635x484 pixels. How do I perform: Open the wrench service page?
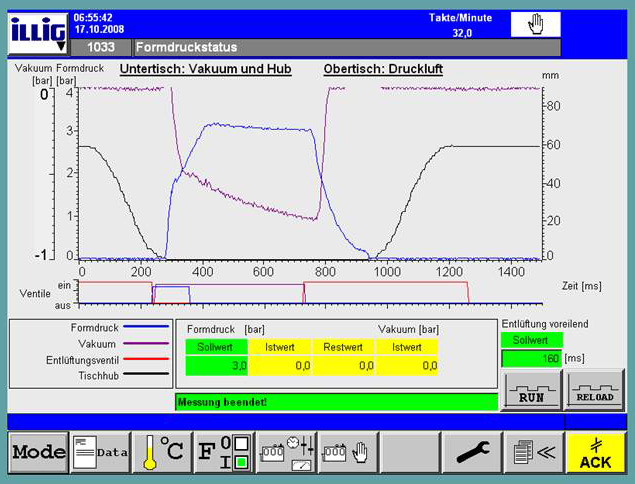472,452
